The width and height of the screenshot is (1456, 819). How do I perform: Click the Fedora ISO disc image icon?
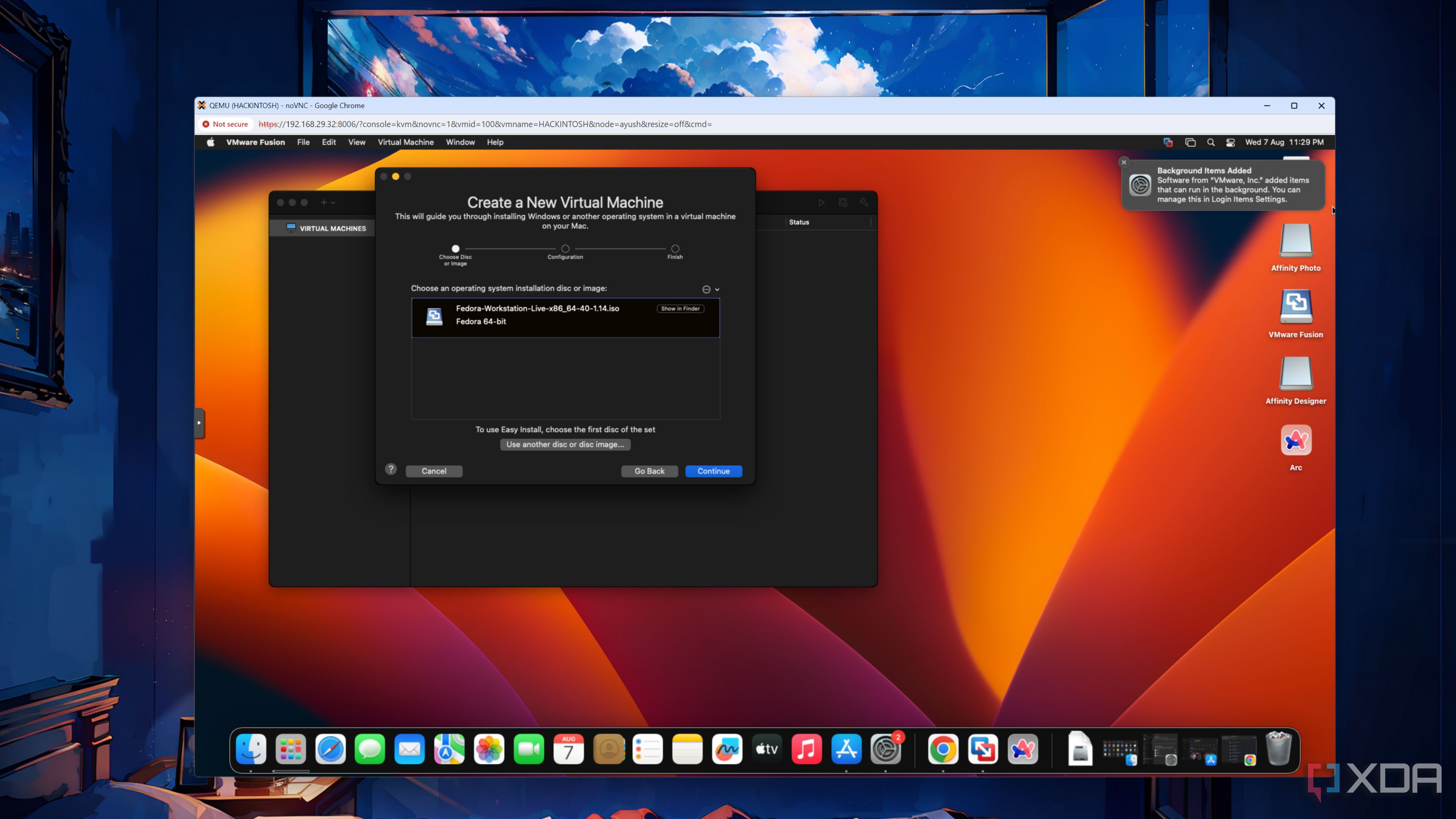pyautogui.click(x=434, y=317)
